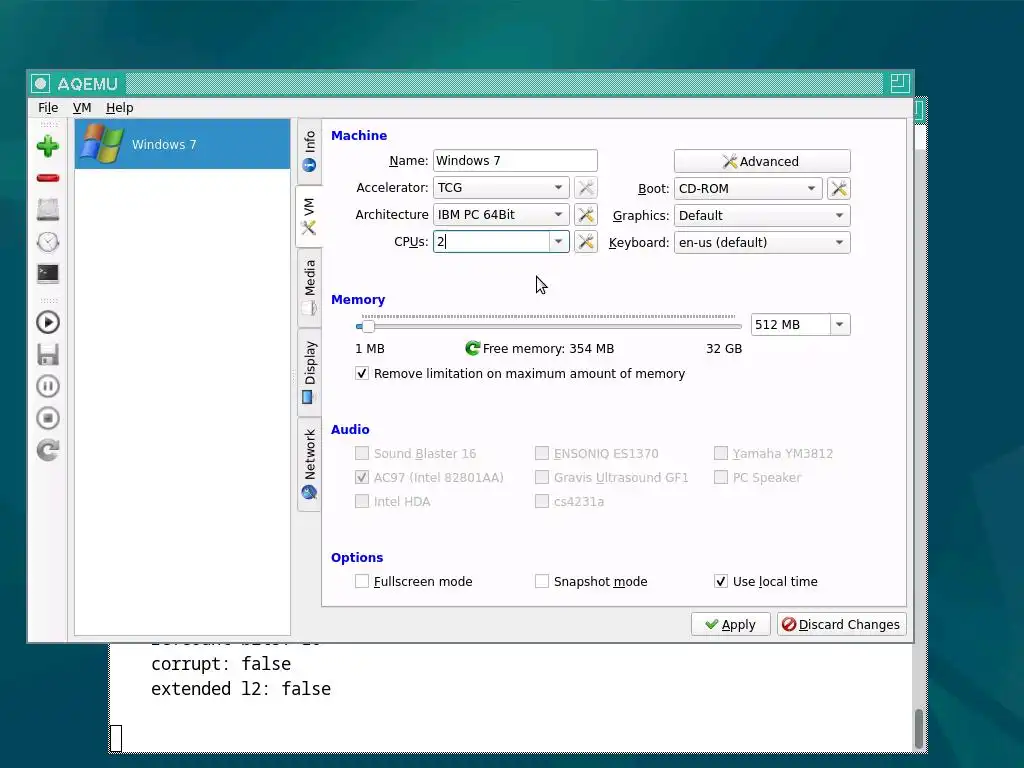Screen dimensions: 1024x768
Task: Open the Help menu
Action: [x=120, y=108]
